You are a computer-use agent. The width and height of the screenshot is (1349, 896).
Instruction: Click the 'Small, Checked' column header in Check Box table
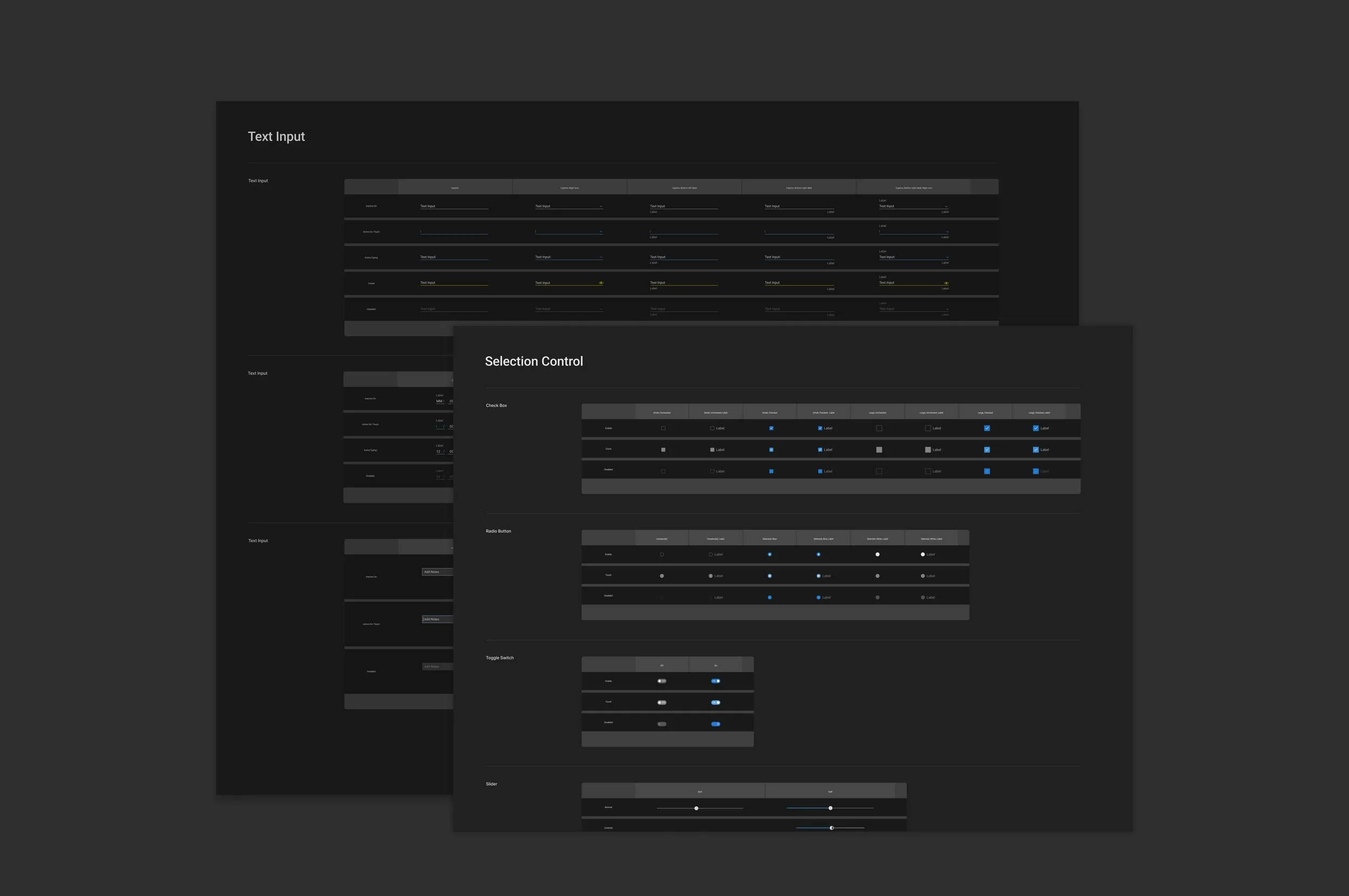coord(769,413)
